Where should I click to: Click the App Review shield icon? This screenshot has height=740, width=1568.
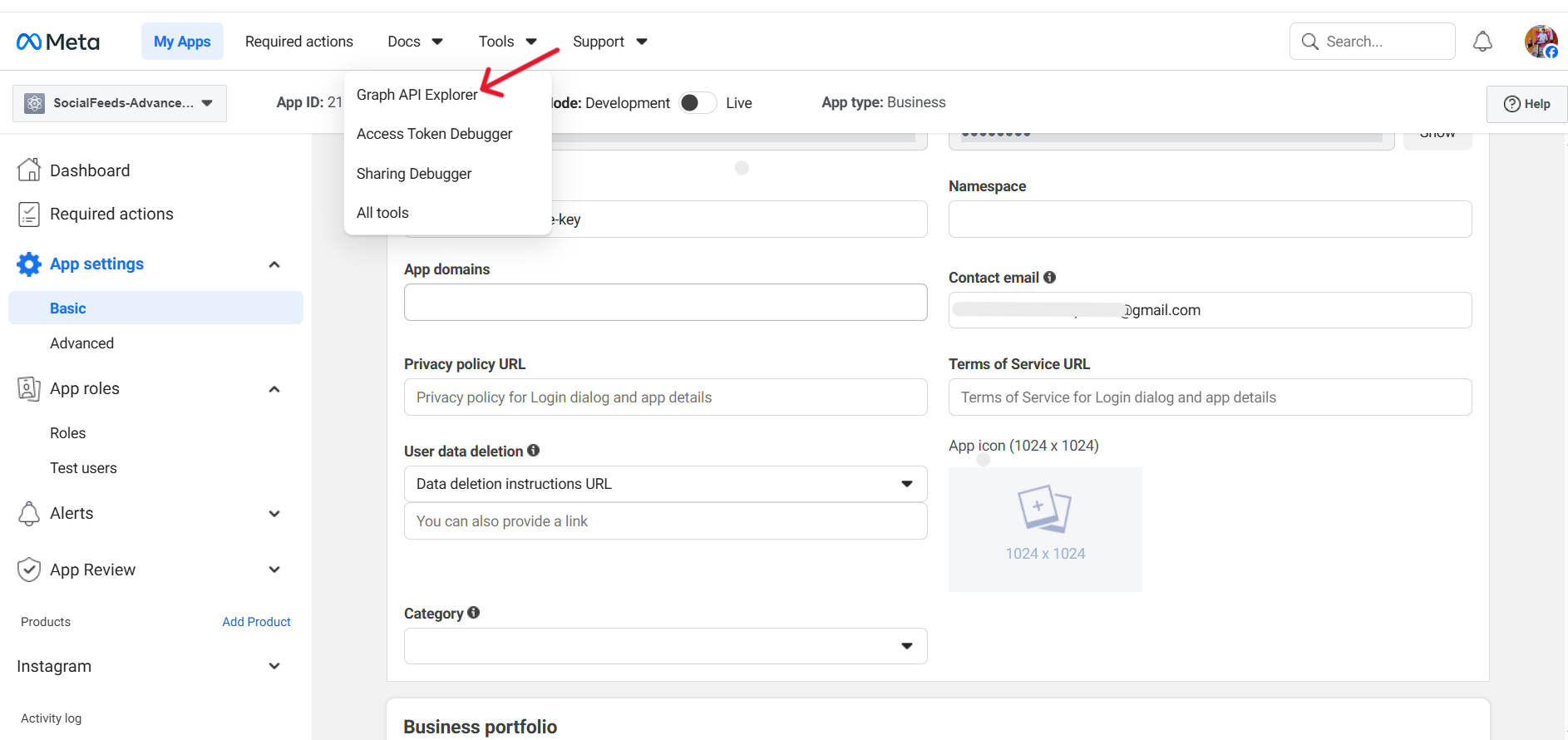point(29,570)
